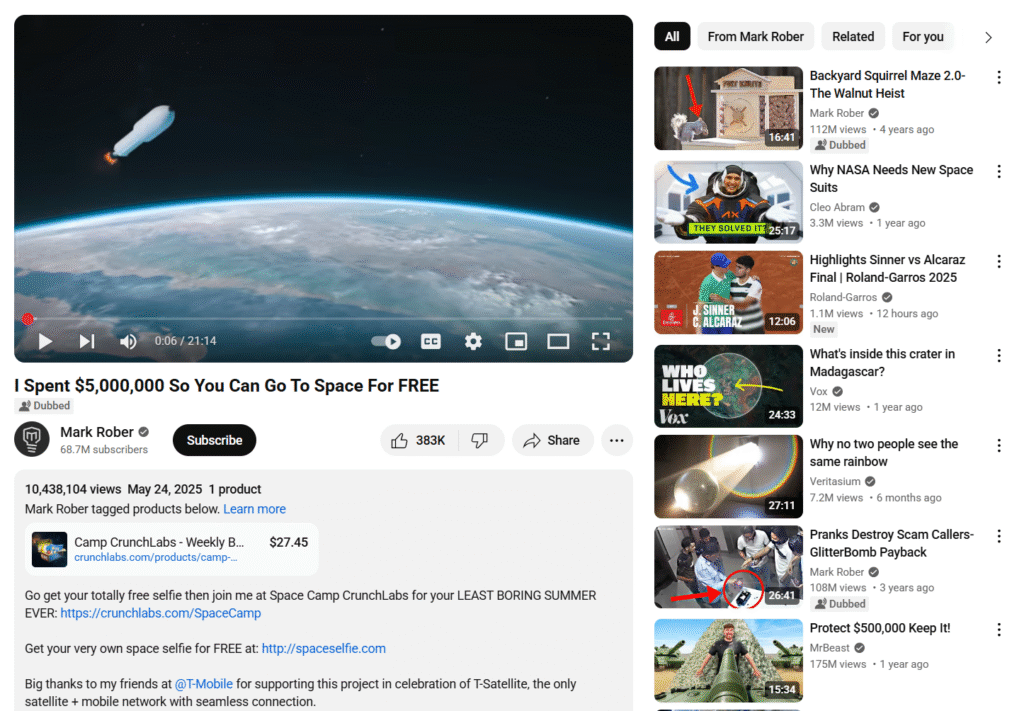Open the spaceselfie.com link in the description
This screenshot has width=1024, height=711.
pyautogui.click(x=323, y=648)
